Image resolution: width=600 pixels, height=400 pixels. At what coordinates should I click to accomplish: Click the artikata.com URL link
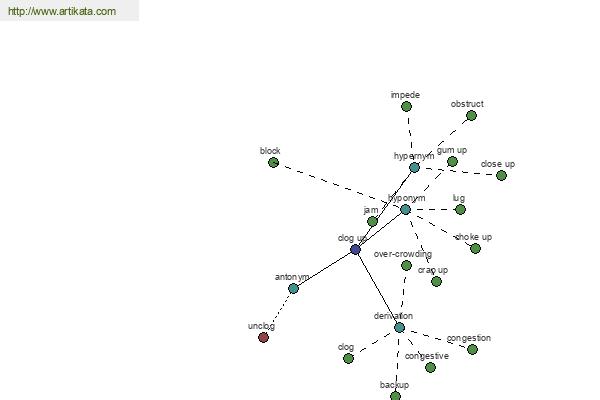(60, 12)
